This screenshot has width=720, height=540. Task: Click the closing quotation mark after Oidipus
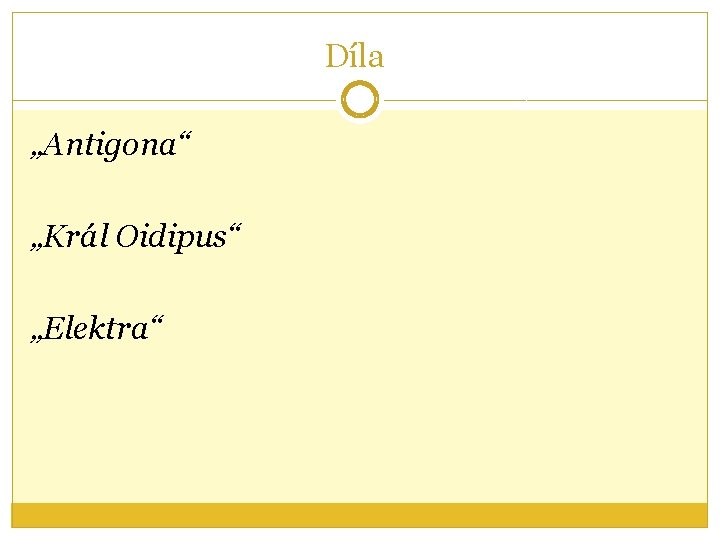tap(235, 229)
